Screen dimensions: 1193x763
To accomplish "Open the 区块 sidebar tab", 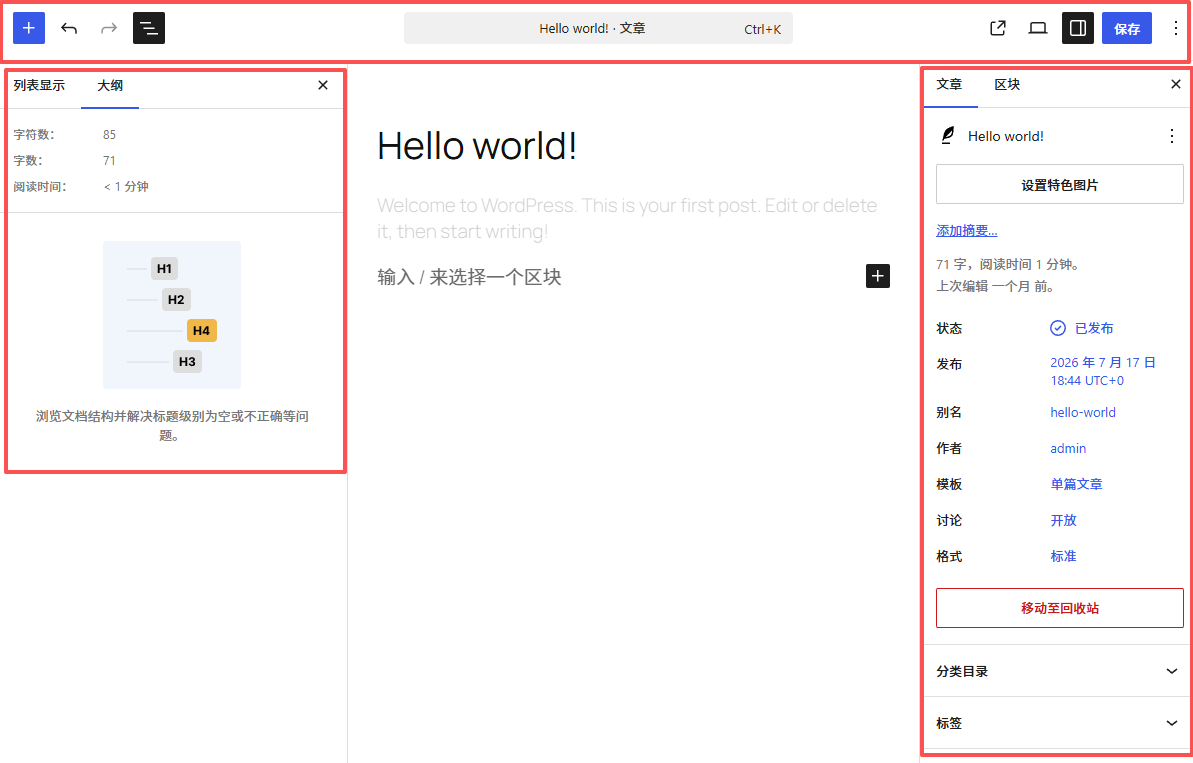I will [1007, 84].
